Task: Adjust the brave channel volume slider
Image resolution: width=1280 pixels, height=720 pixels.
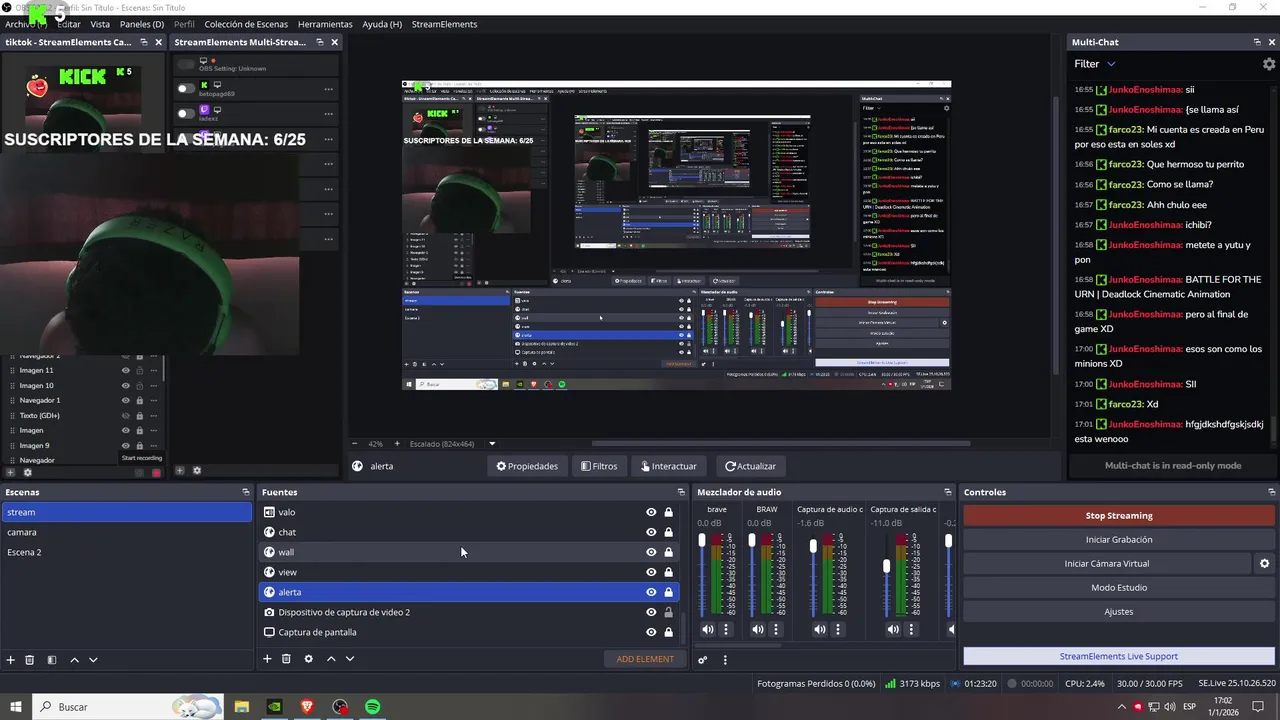Action: (702, 541)
